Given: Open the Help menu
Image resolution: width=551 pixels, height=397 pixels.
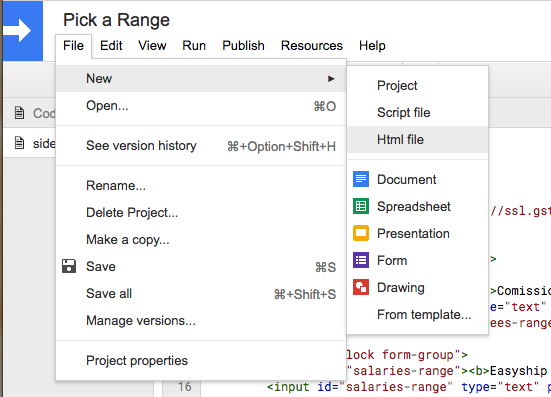Looking at the screenshot, I should pos(372,46).
